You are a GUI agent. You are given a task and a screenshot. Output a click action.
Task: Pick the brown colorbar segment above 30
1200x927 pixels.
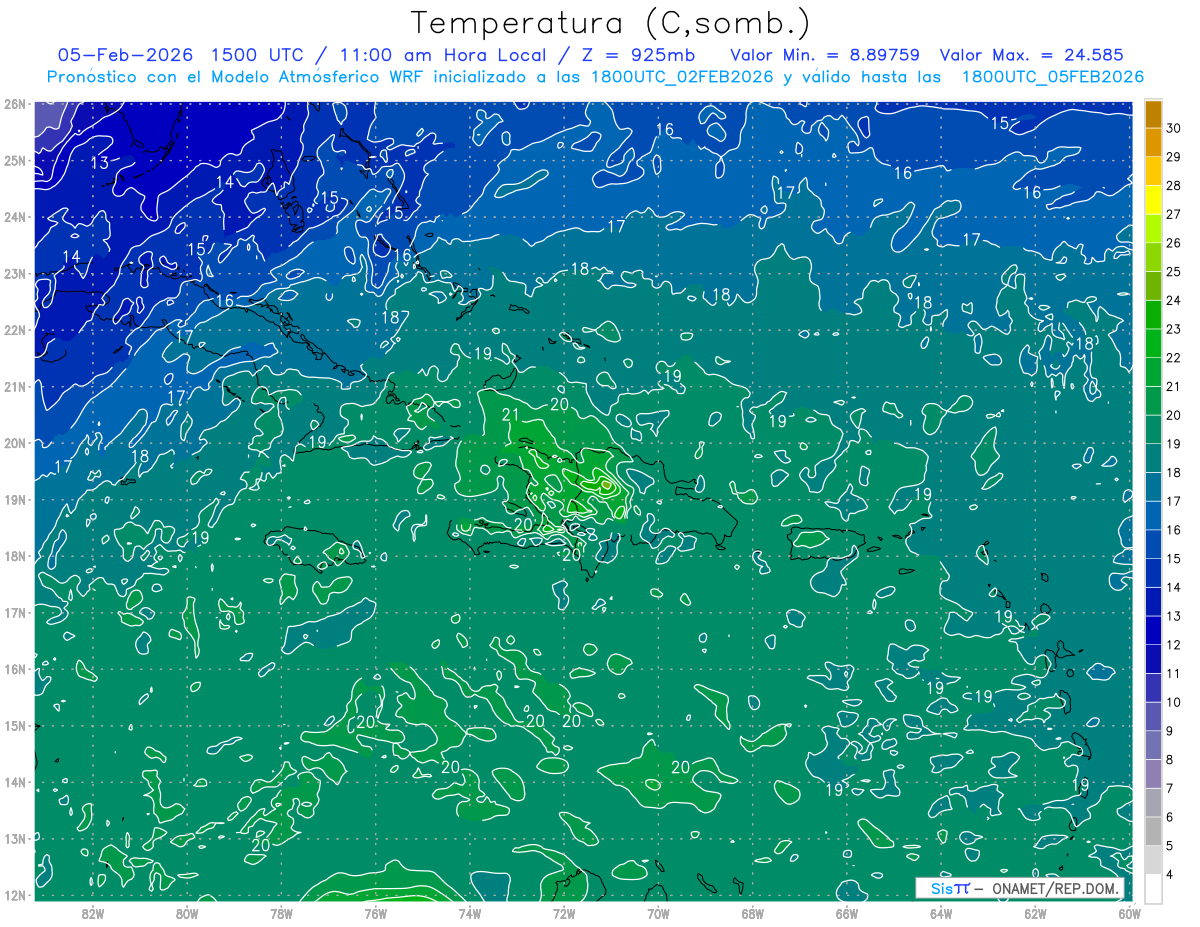pyautogui.click(x=1153, y=114)
